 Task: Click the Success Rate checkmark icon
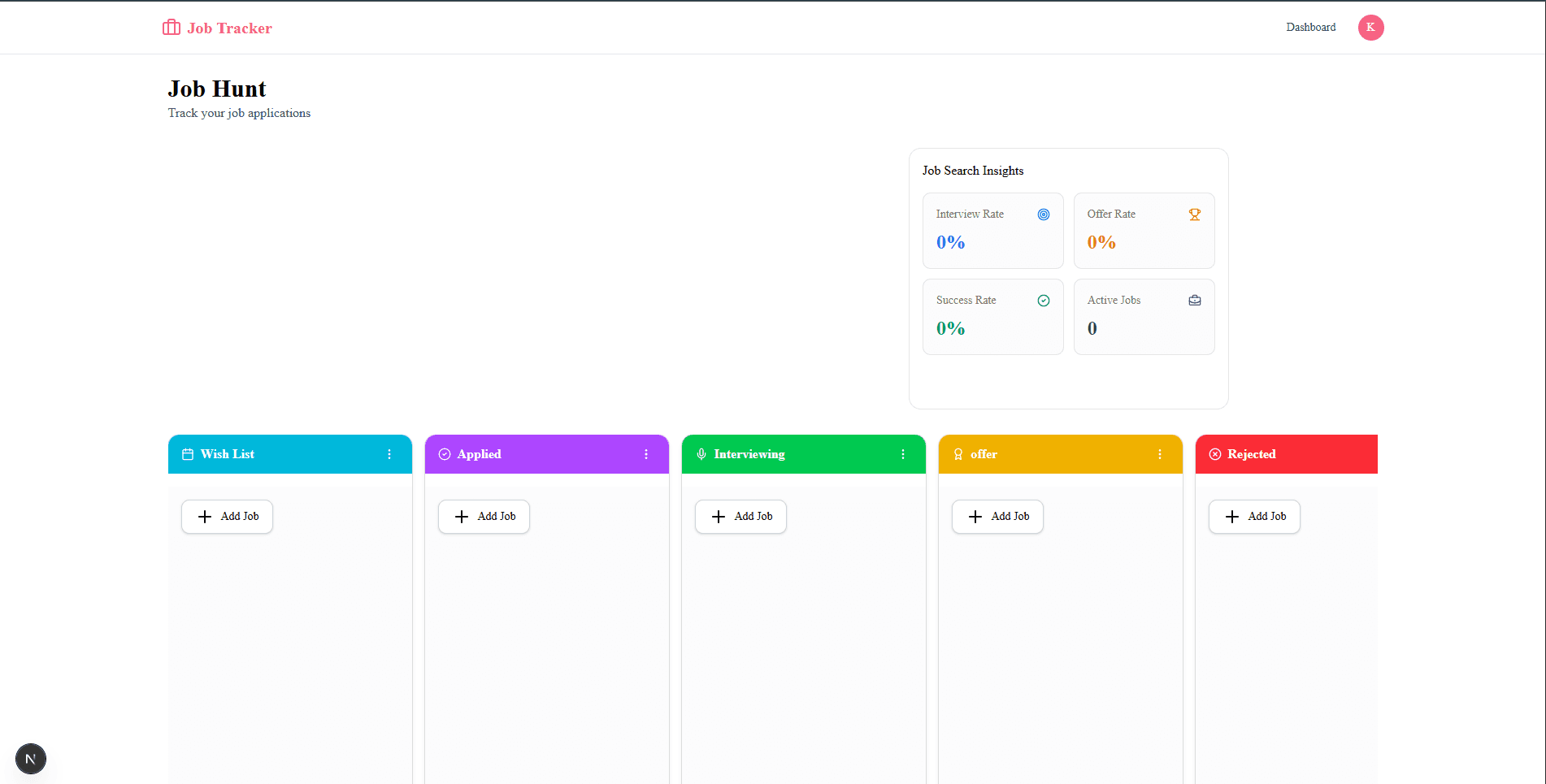point(1044,301)
